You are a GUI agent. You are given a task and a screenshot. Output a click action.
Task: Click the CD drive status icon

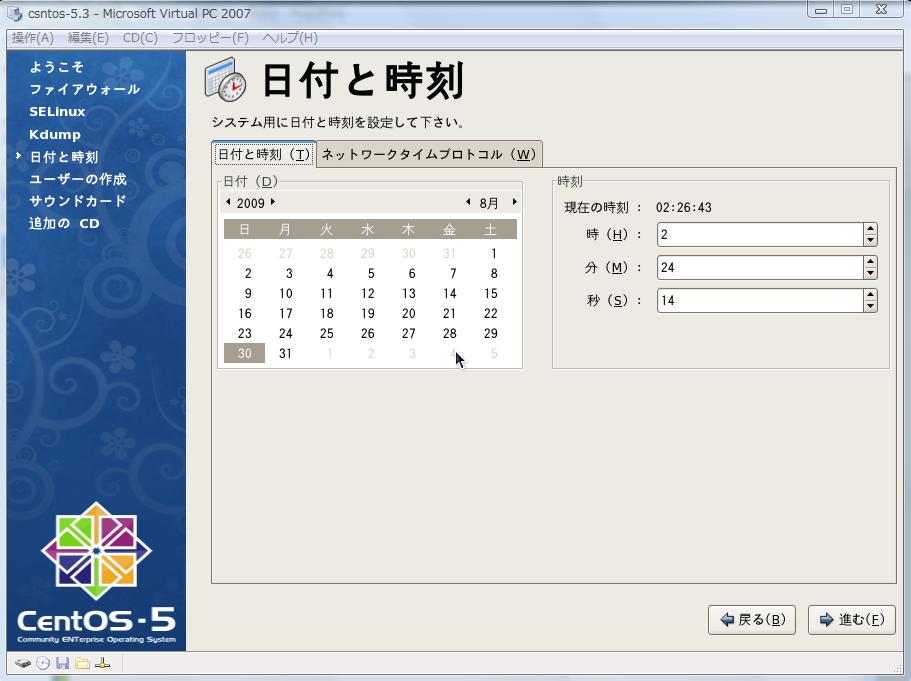pyautogui.click(x=43, y=663)
